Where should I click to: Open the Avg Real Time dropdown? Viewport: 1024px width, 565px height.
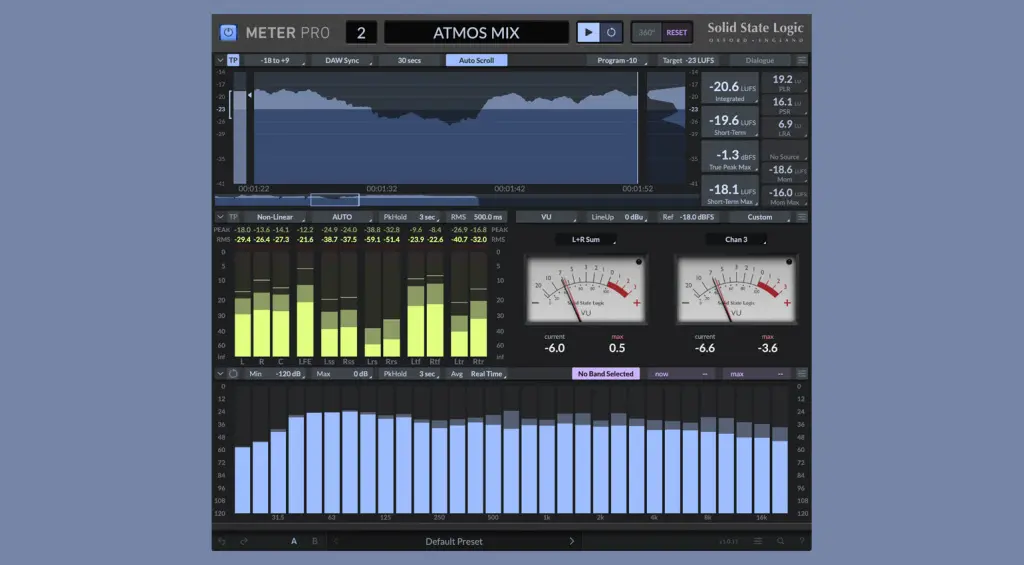point(477,374)
